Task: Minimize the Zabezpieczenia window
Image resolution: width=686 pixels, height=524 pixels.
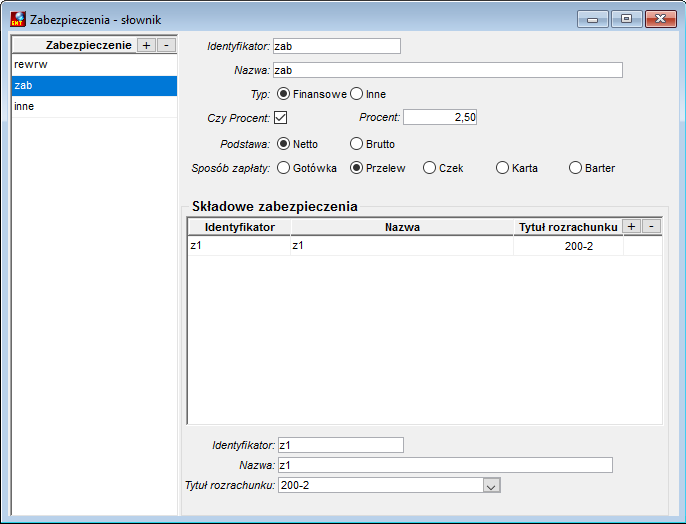Action: tap(593, 19)
